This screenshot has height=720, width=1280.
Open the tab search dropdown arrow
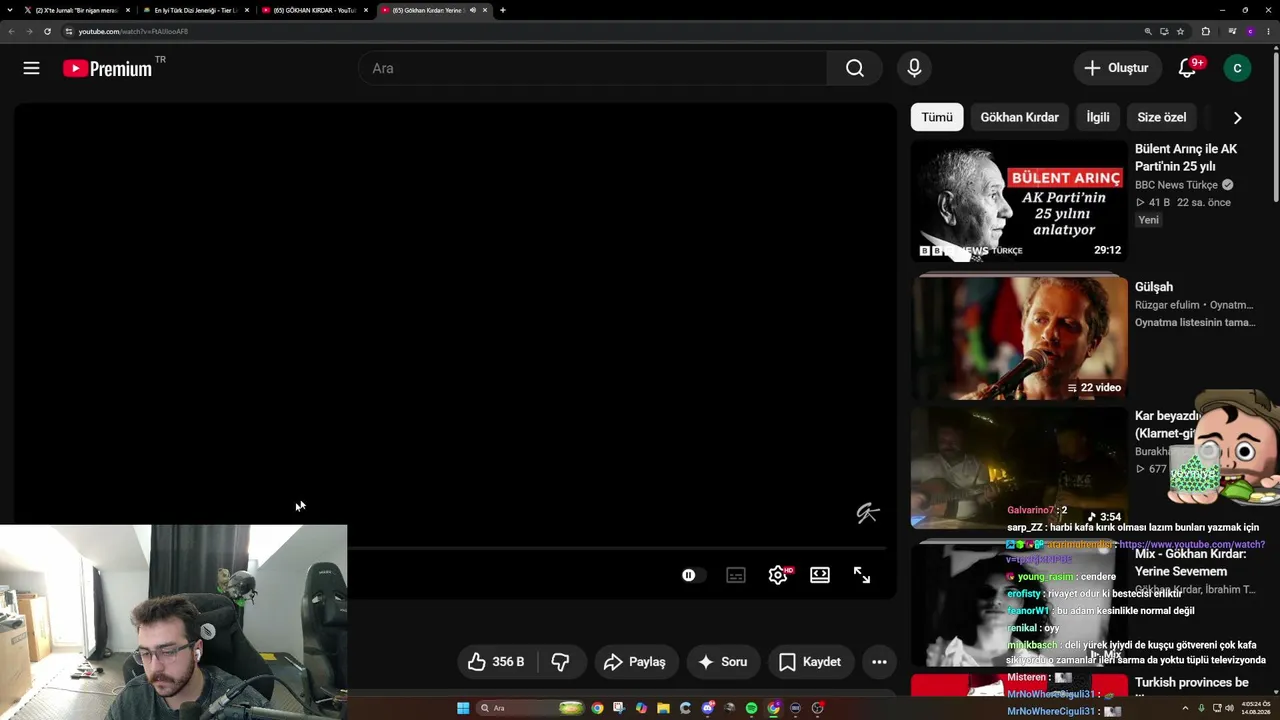pyautogui.click(x=9, y=10)
